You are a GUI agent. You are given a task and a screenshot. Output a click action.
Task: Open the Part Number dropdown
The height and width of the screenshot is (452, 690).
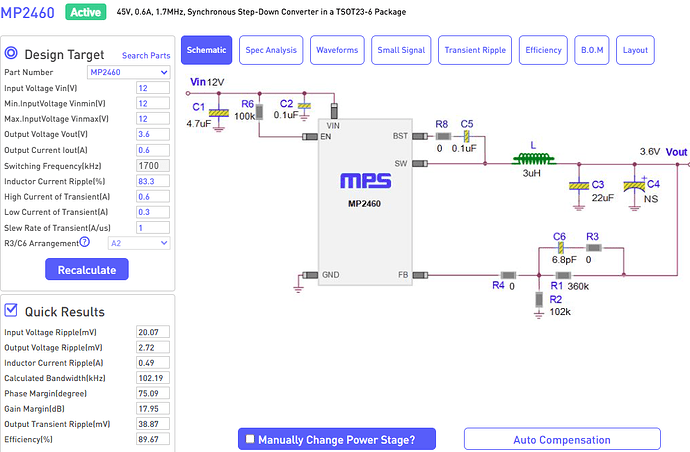pos(128,73)
